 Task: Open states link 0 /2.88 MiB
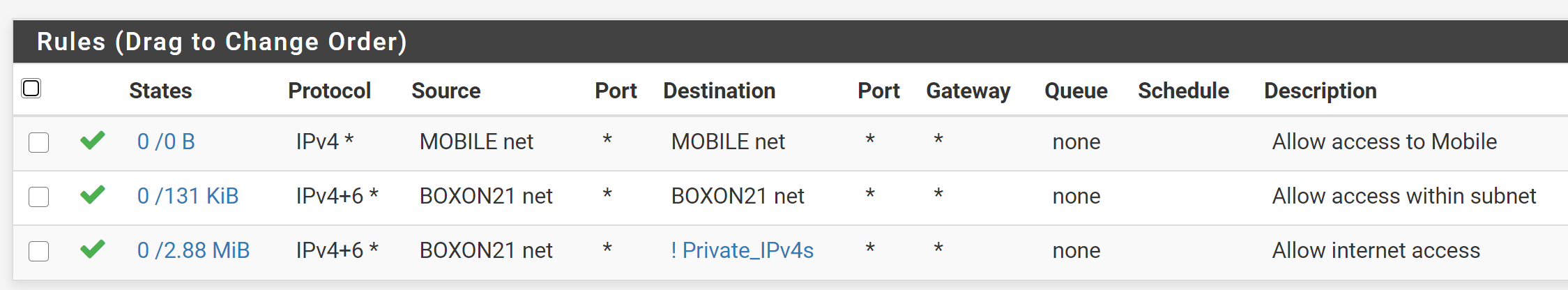coord(193,250)
